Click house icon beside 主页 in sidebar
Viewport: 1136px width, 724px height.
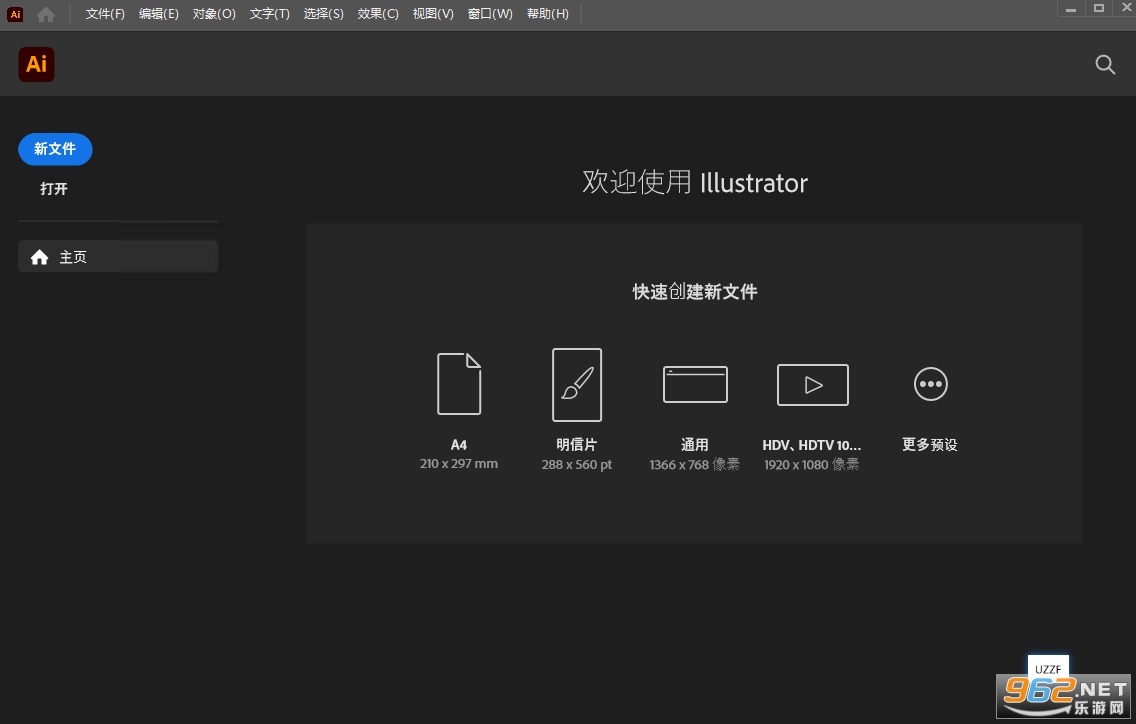pos(39,257)
